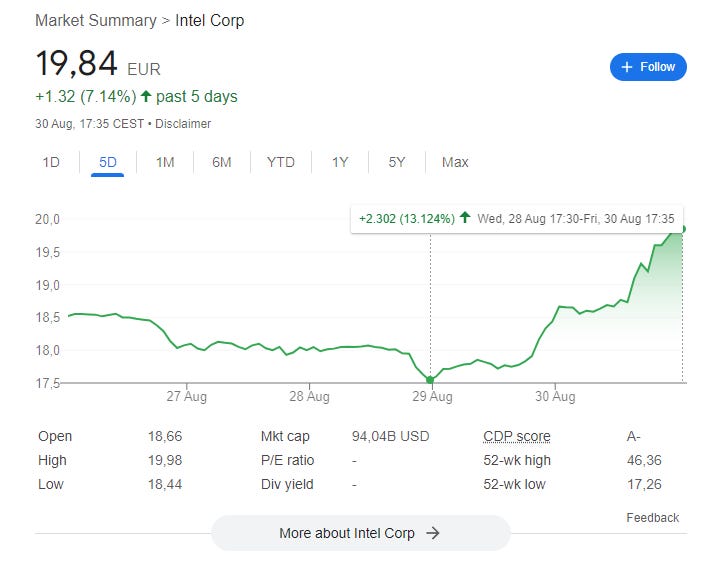
Task: Click the green up arrow beside past 5 days
Action: coord(146,96)
